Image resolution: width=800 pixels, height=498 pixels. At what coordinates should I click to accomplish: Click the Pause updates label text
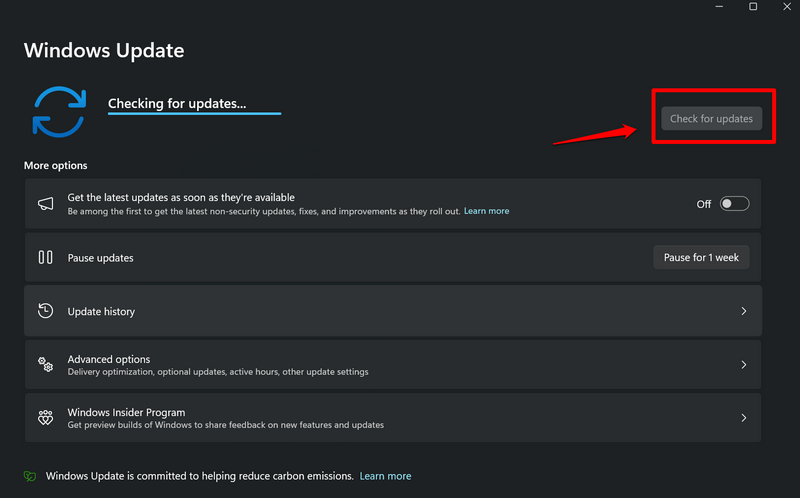pyautogui.click(x=100, y=258)
